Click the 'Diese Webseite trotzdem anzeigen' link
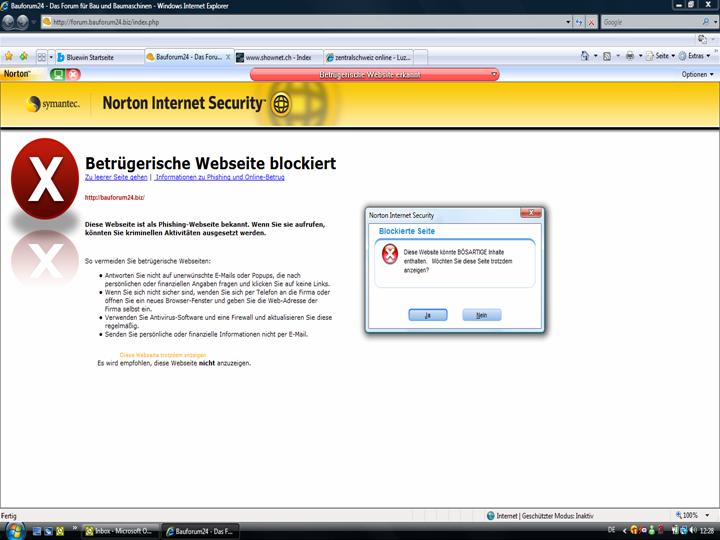This screenshot has height=540, width=720. coord(163,355)
